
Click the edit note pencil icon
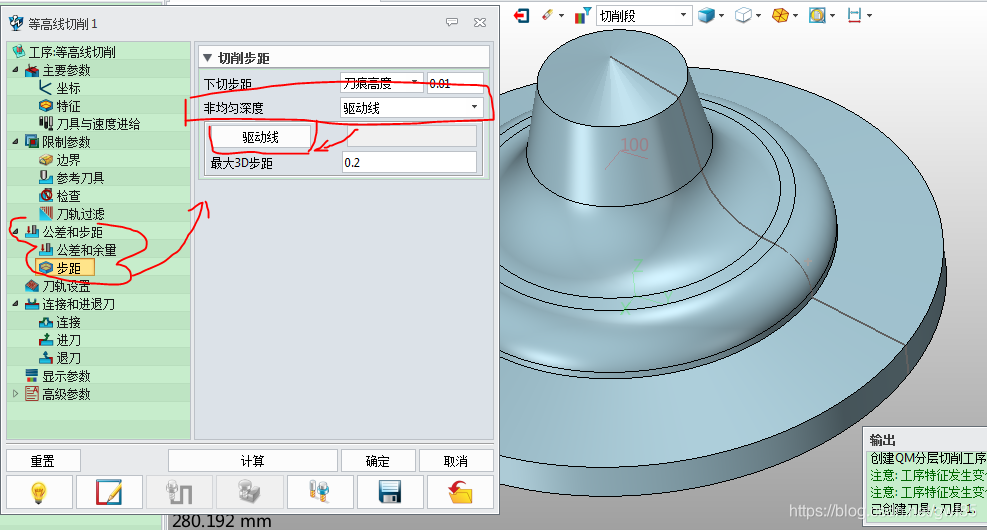click(110, 492)
